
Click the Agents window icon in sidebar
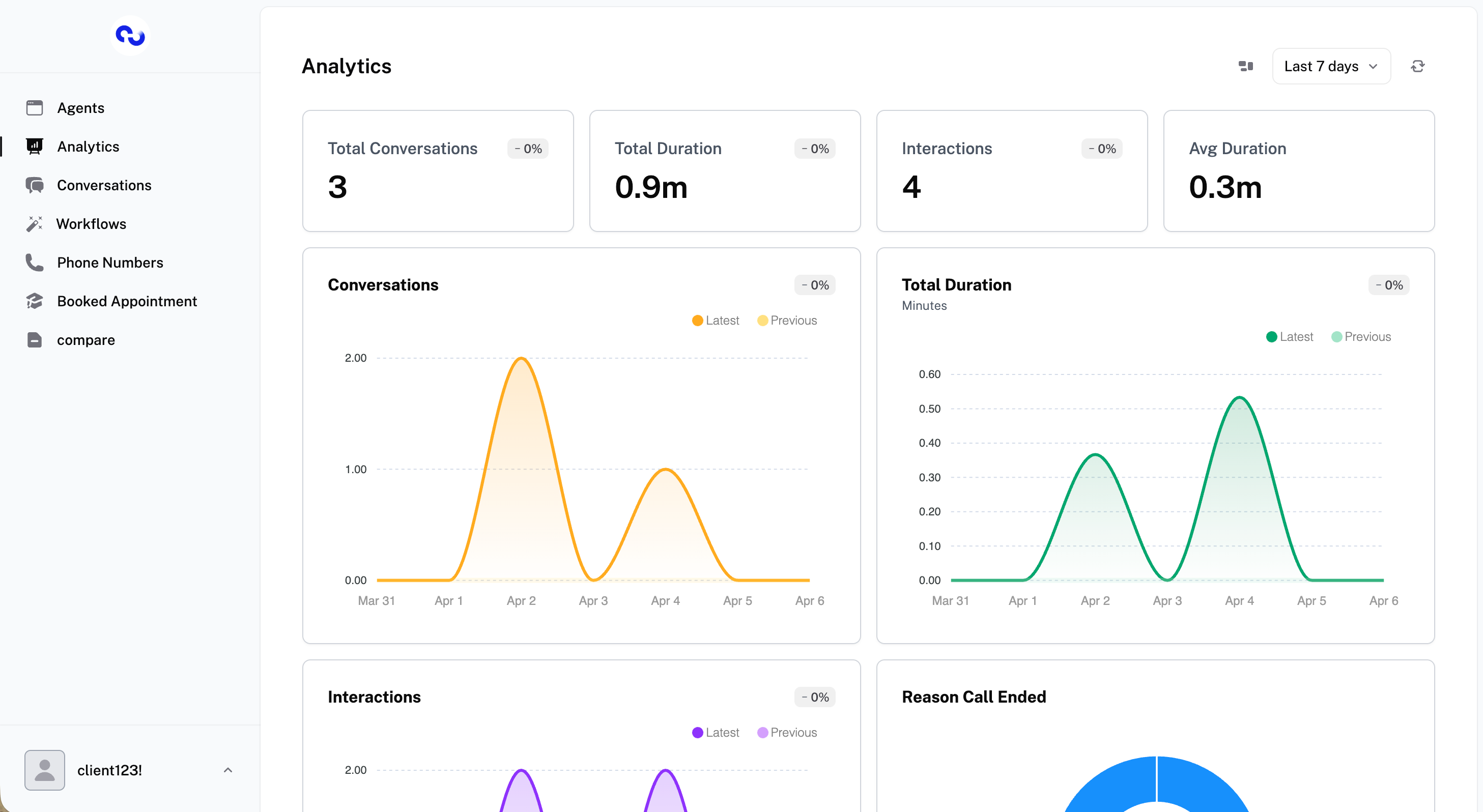coord(35,108)
